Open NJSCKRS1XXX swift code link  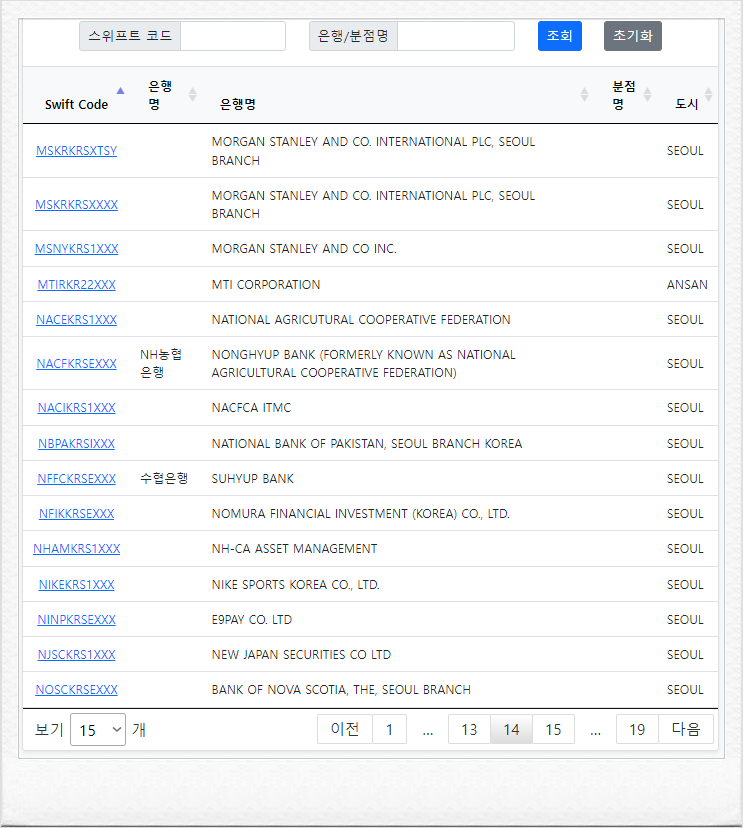click(77, 654)
